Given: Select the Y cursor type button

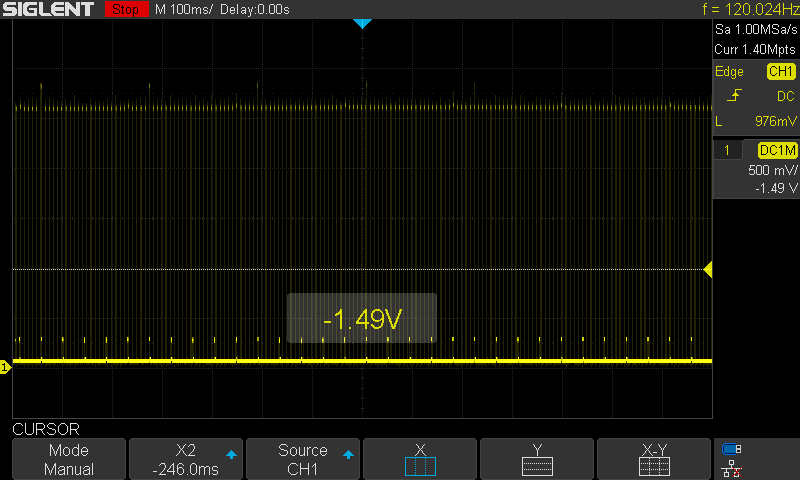Looking at the screenshot, I should click(x=537, y=459).
